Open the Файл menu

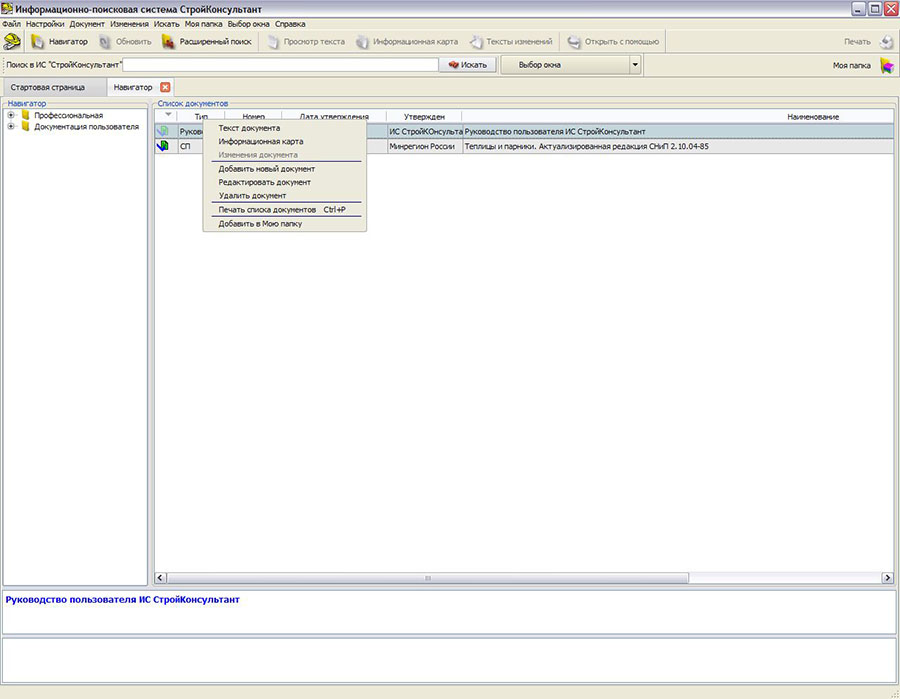[x=11, y=24]
